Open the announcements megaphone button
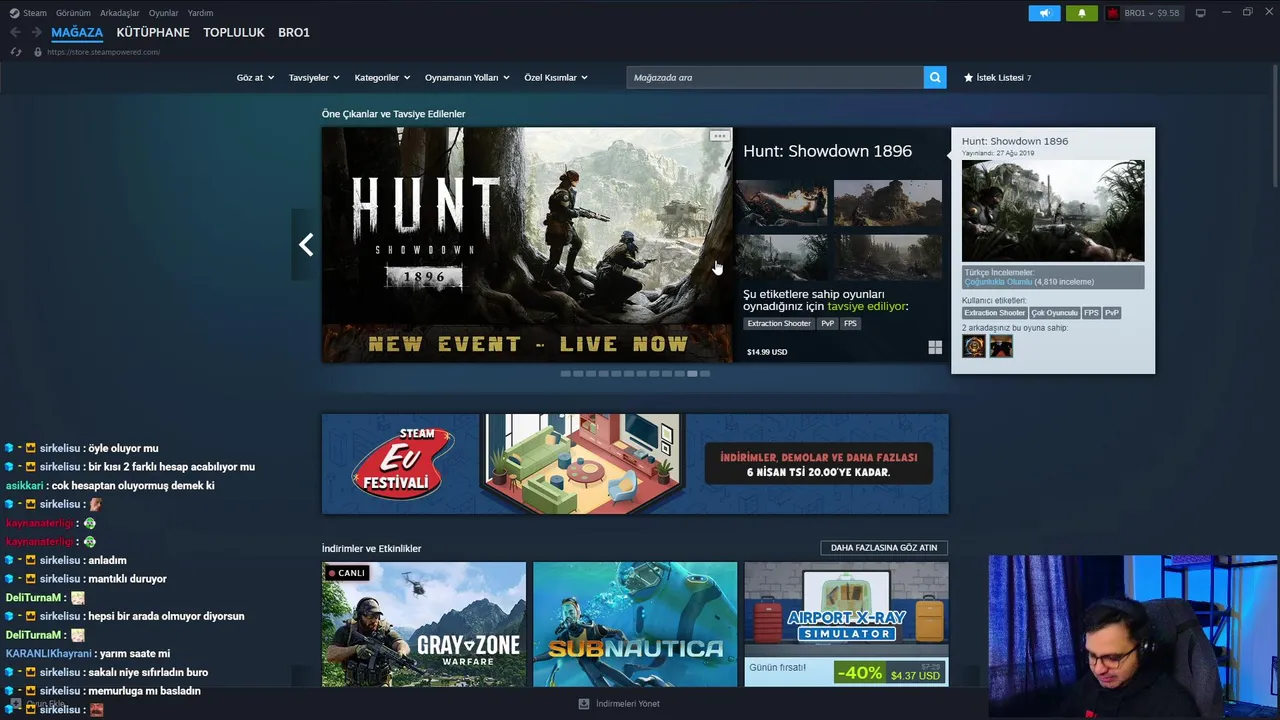This screenshot has height=720, width=1280. point(1044,13)
